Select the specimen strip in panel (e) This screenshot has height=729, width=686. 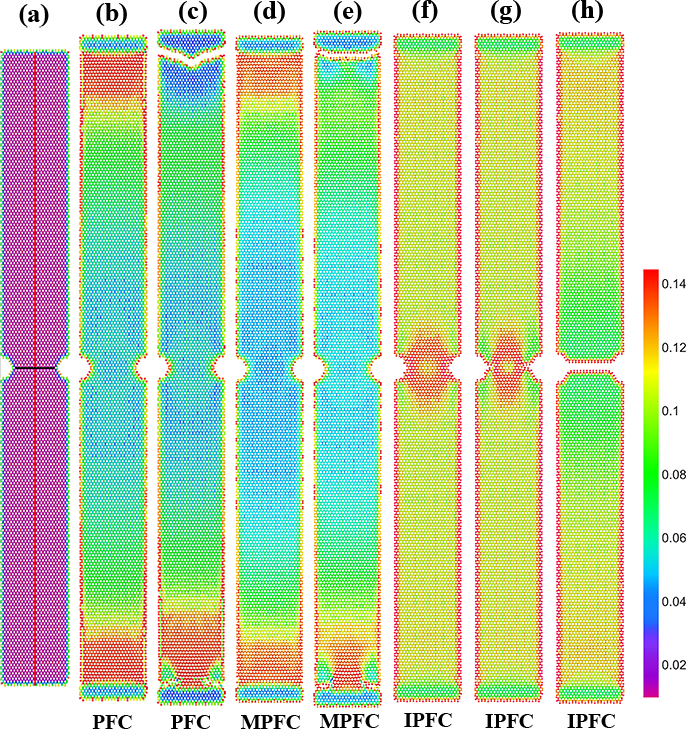(x=347, y=369)
